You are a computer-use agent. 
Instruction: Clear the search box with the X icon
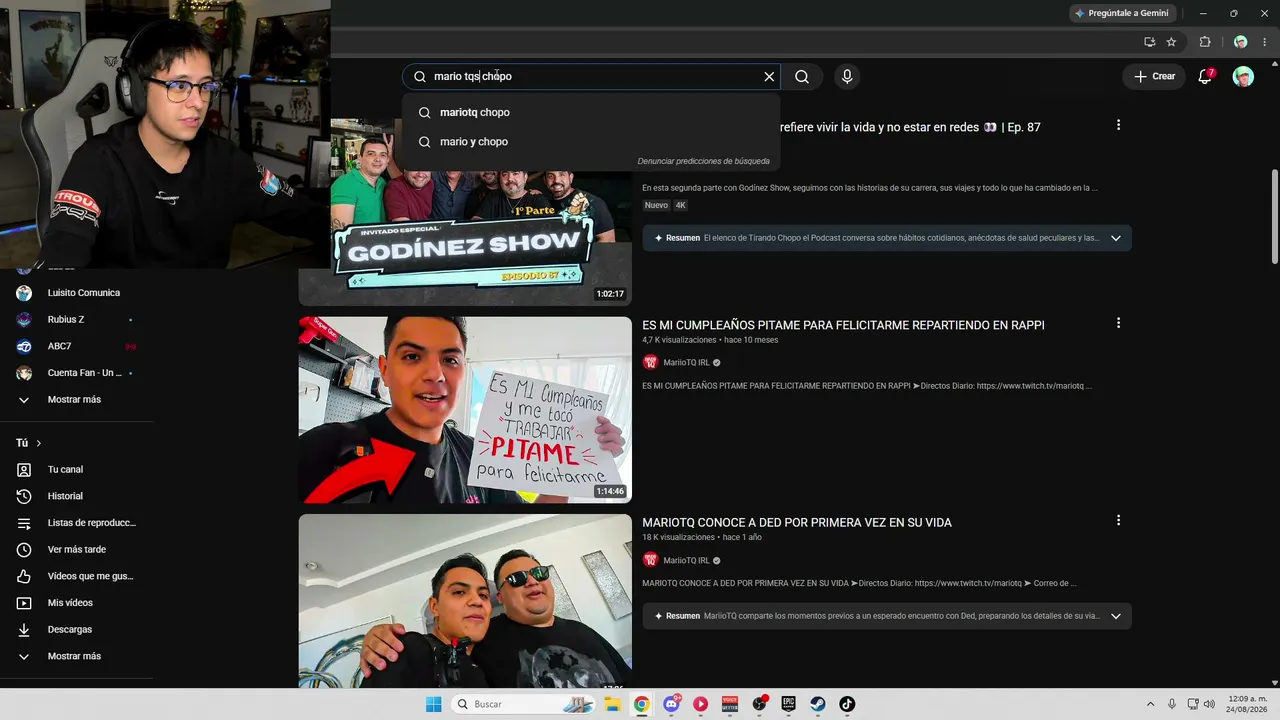[x=769, y=77]
